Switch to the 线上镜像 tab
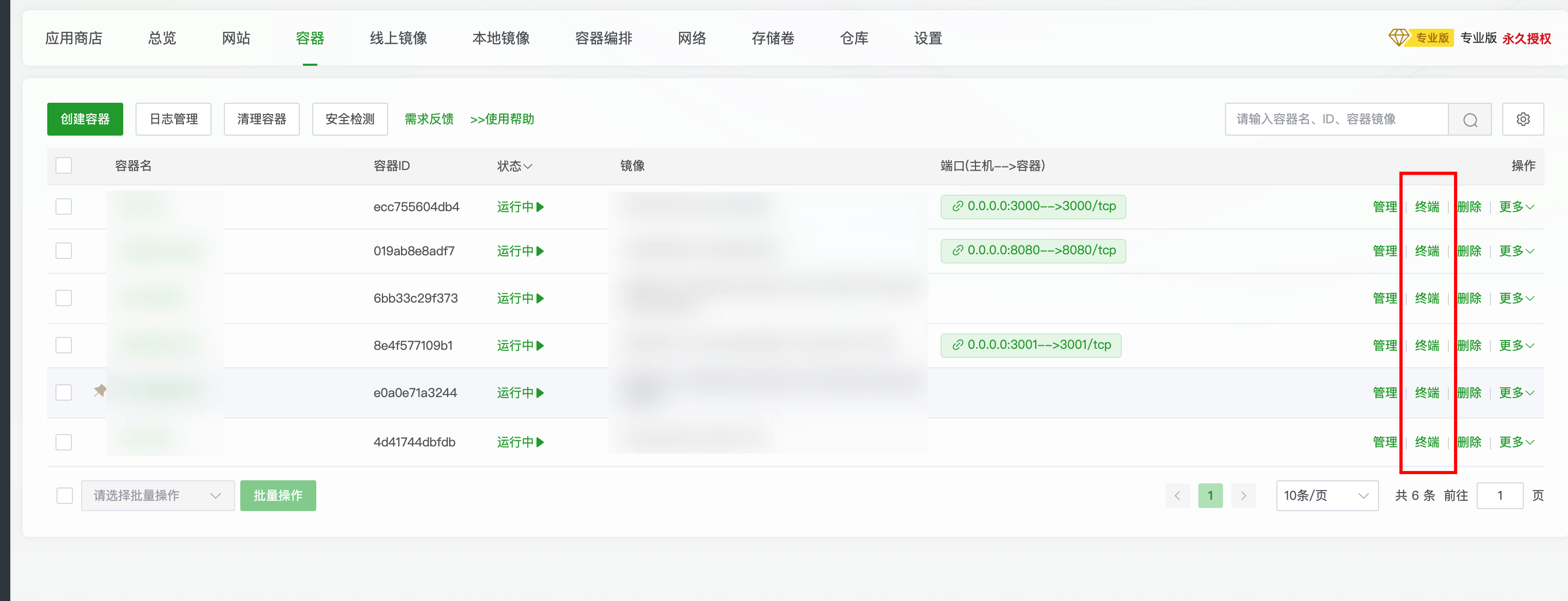This screenshot has width=1568, height=601. tap(398, 39)
